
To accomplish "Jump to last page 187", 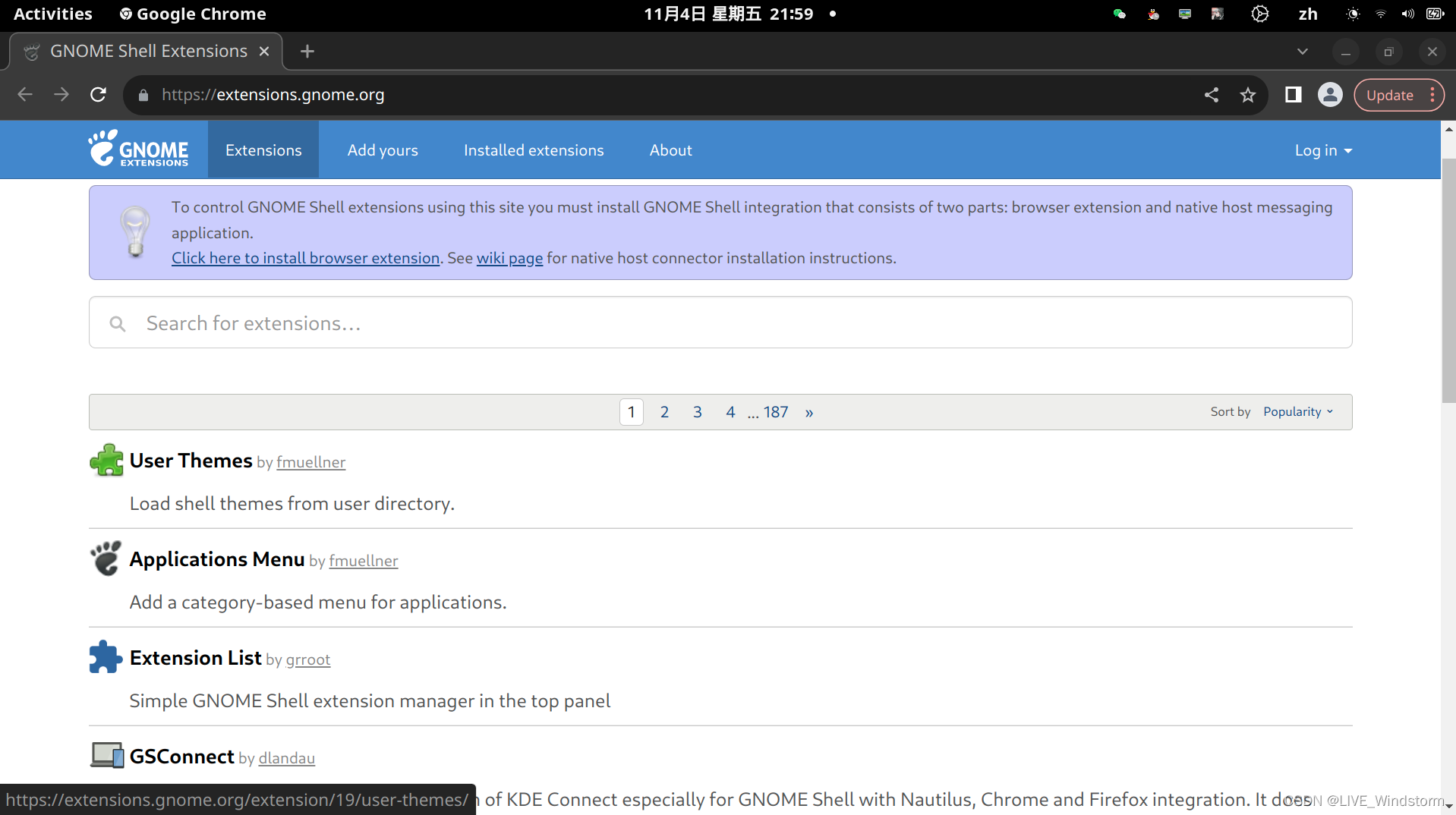I will [776, 412].
